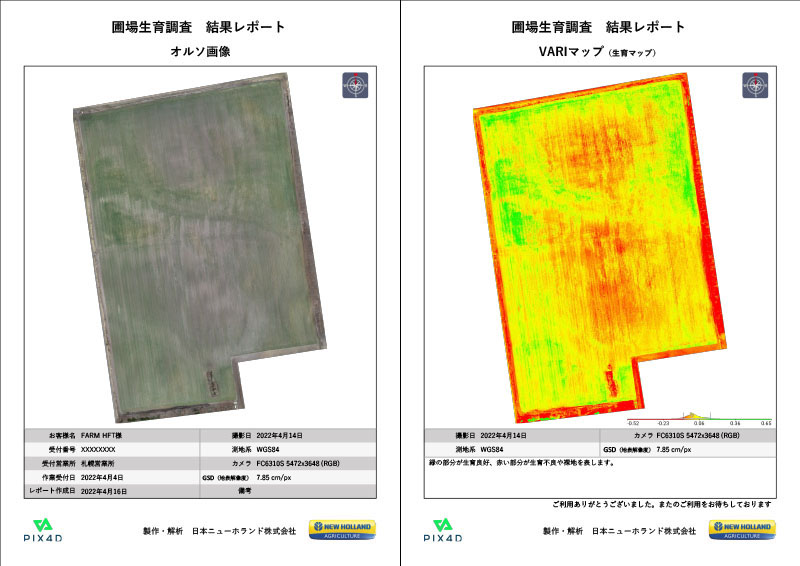The width and height of the screenshot is (800, 566).
Task: Click the New Holland logo on the right page
Action: (x=742, y=530)
